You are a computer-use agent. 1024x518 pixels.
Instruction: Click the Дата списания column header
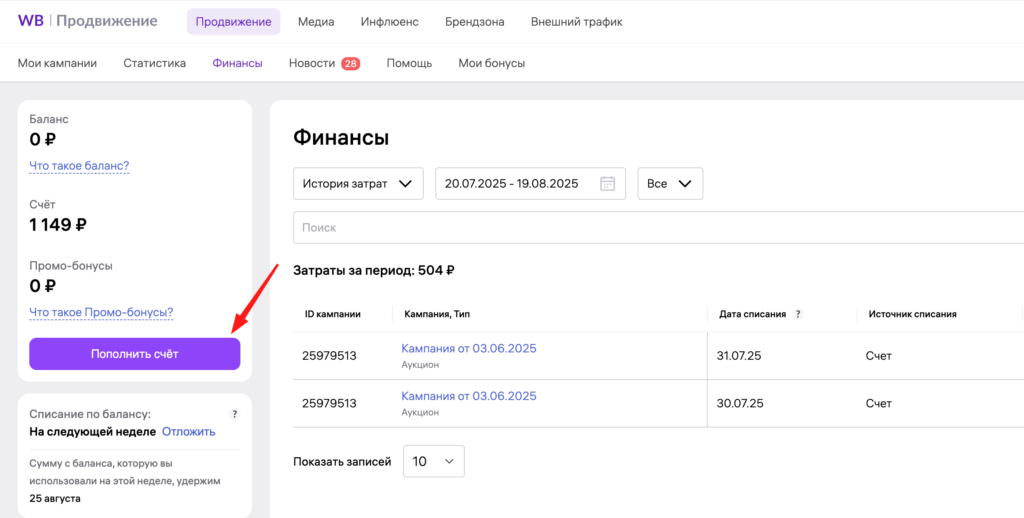coord(751,314)
